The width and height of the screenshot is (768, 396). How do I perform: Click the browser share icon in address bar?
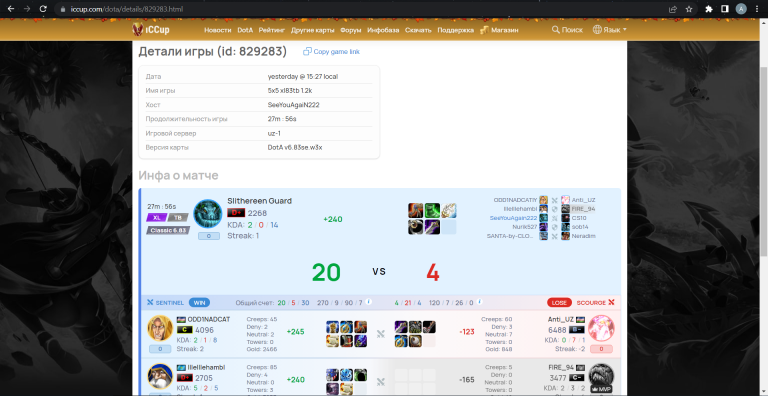(x=673, y=9)
